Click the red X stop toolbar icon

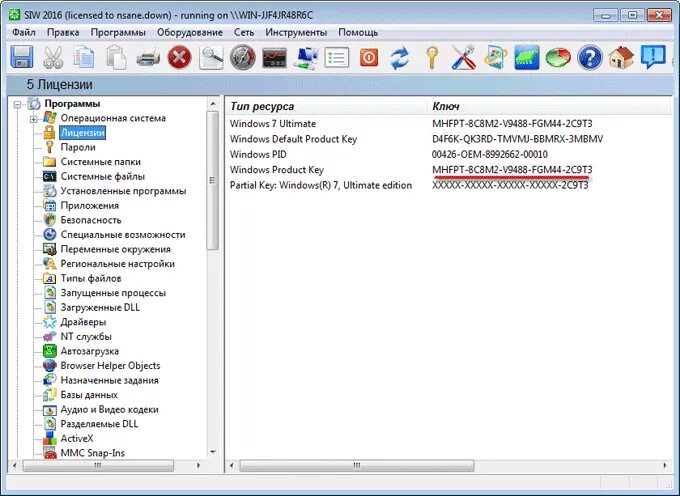(180, 57)
